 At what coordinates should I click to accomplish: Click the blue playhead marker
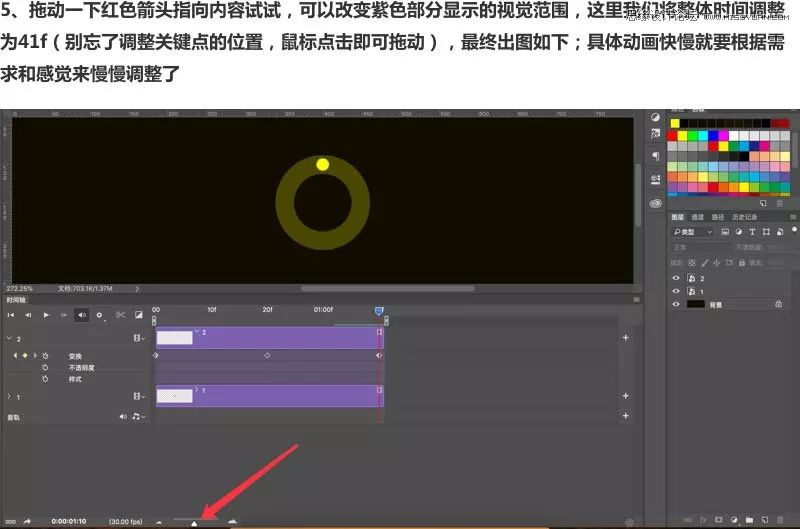coord(379,310)
